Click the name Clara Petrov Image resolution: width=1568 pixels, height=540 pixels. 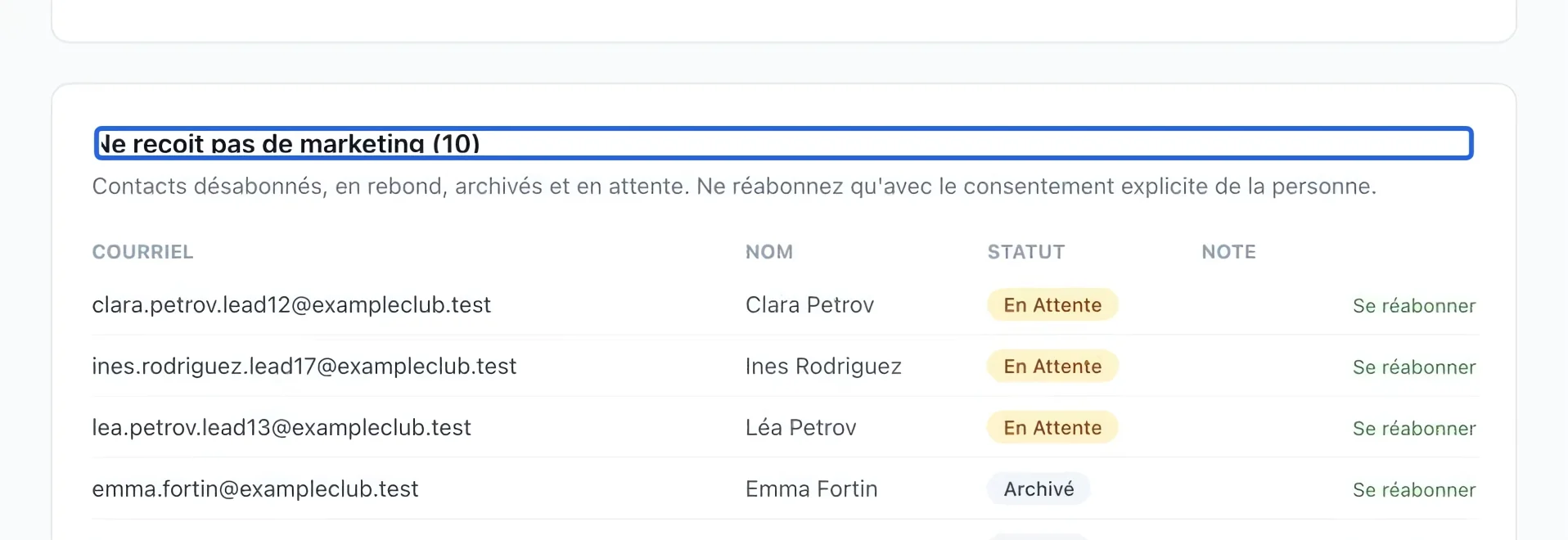click(x=809, y=305)
